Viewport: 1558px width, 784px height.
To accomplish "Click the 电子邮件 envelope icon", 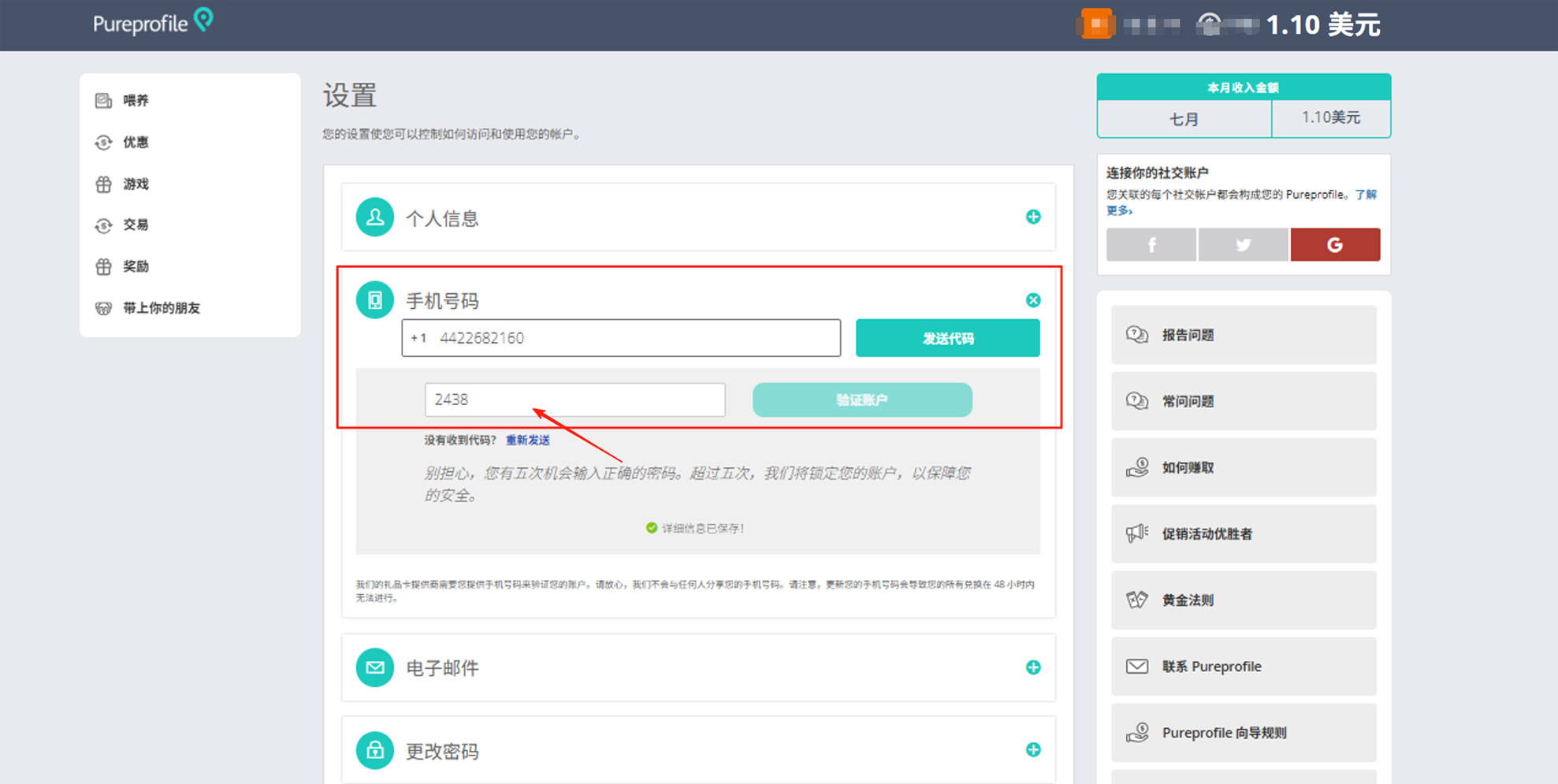I will [x=375, y=667].
